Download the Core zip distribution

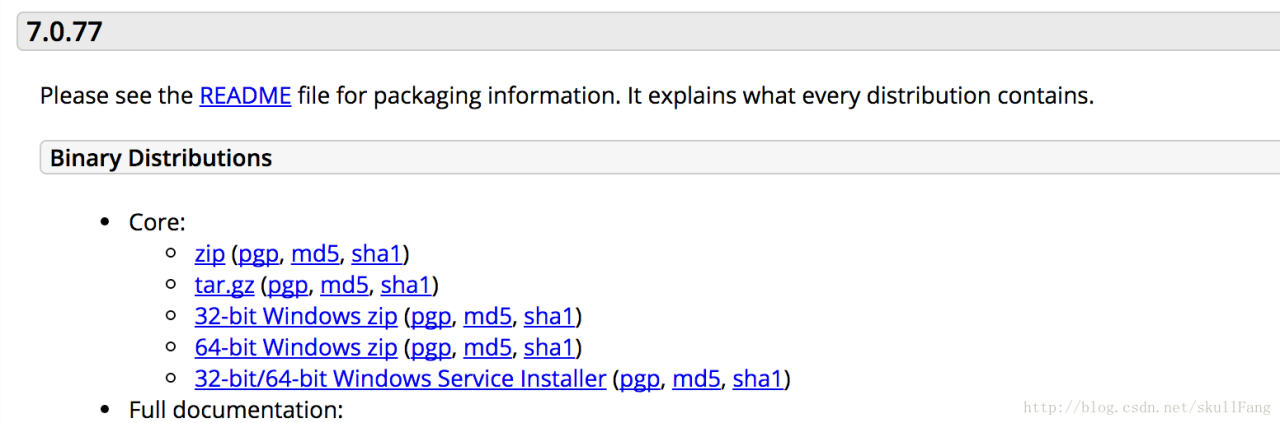pyautogui.click(x=209, y=254)
